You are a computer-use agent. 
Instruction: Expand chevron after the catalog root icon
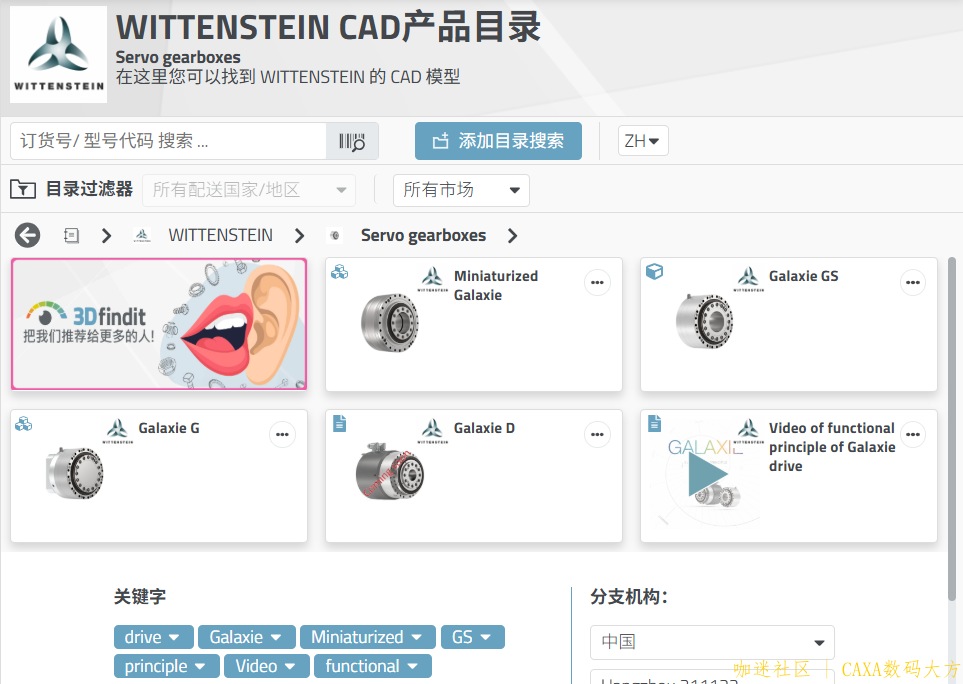pyautogui.click(x=106, y=235)
